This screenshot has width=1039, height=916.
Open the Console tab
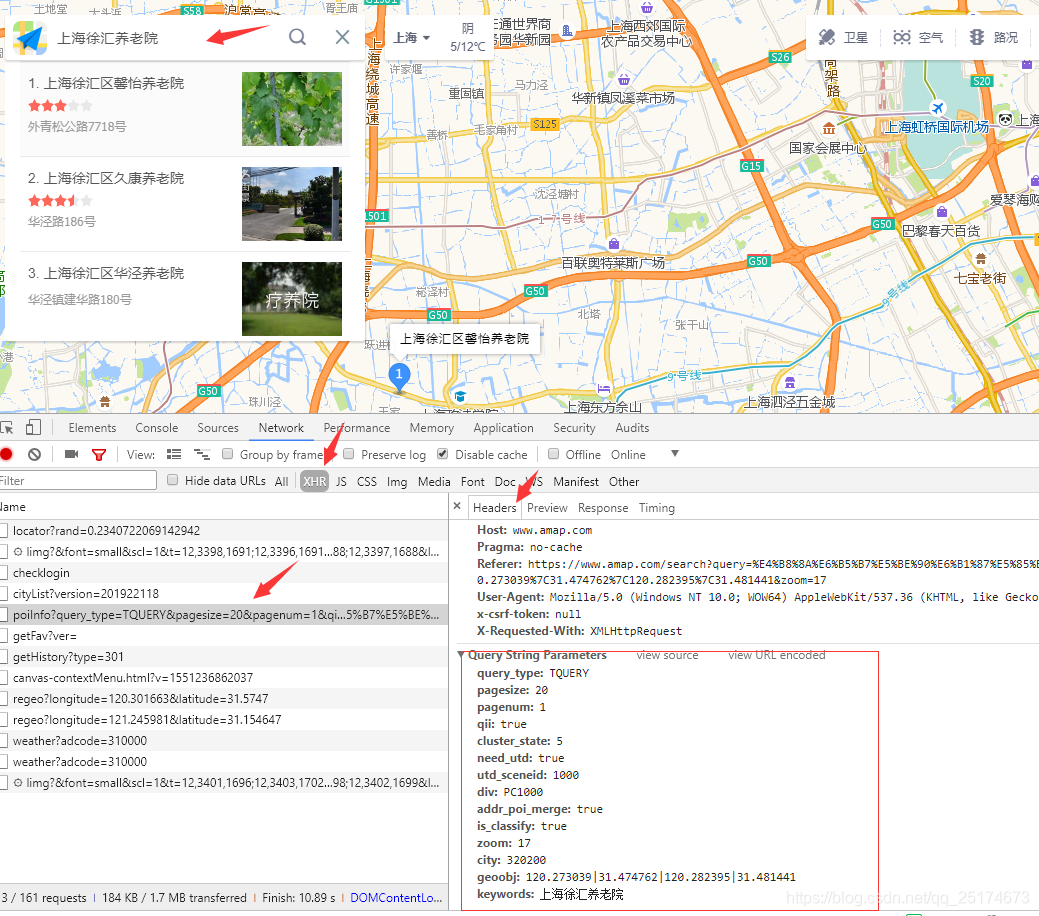[156, 428]
